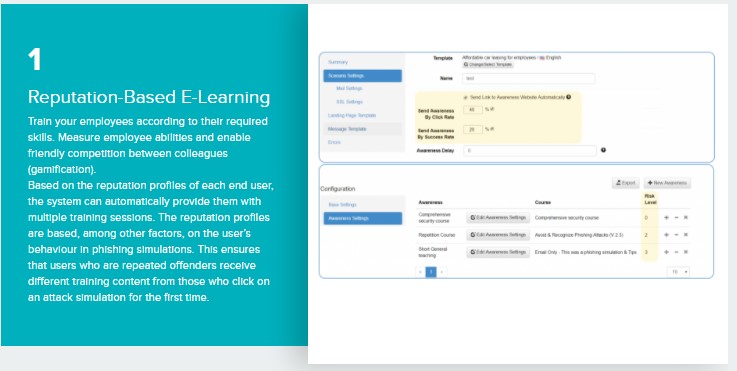Select page 1 in pagination

[x=431, y=272]
